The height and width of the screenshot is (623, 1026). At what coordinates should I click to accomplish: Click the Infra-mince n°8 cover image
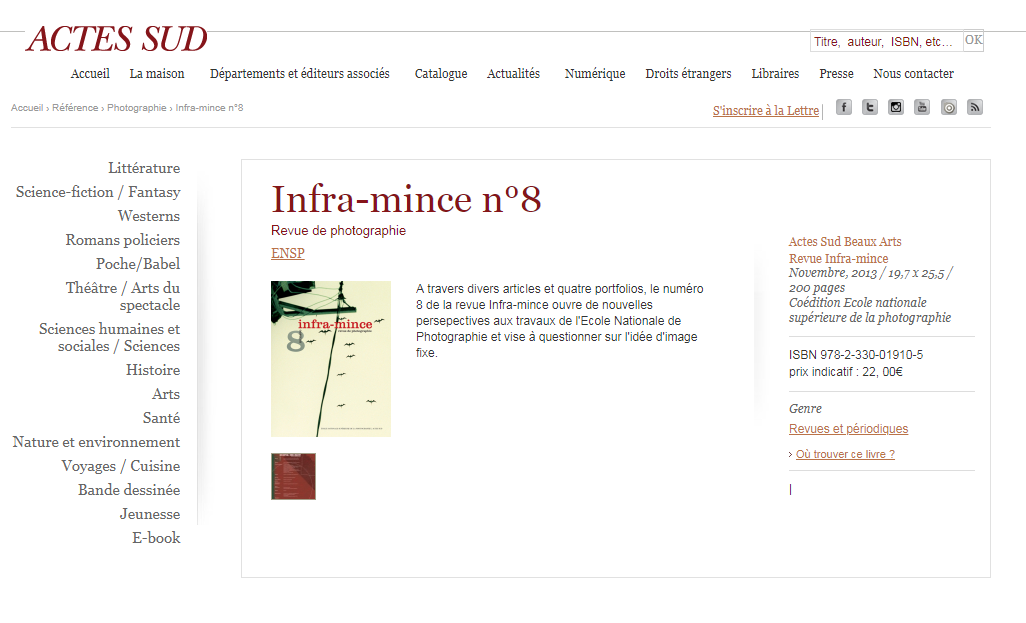click(331, 359)
